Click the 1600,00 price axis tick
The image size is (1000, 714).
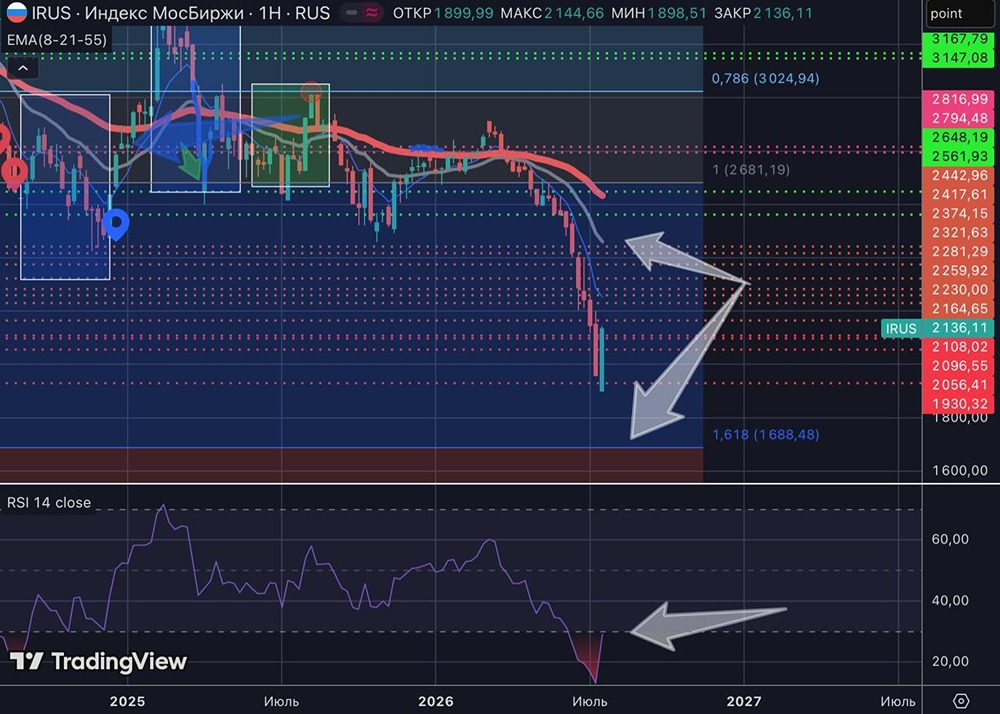pyautogui.click(x=960, y=470)
